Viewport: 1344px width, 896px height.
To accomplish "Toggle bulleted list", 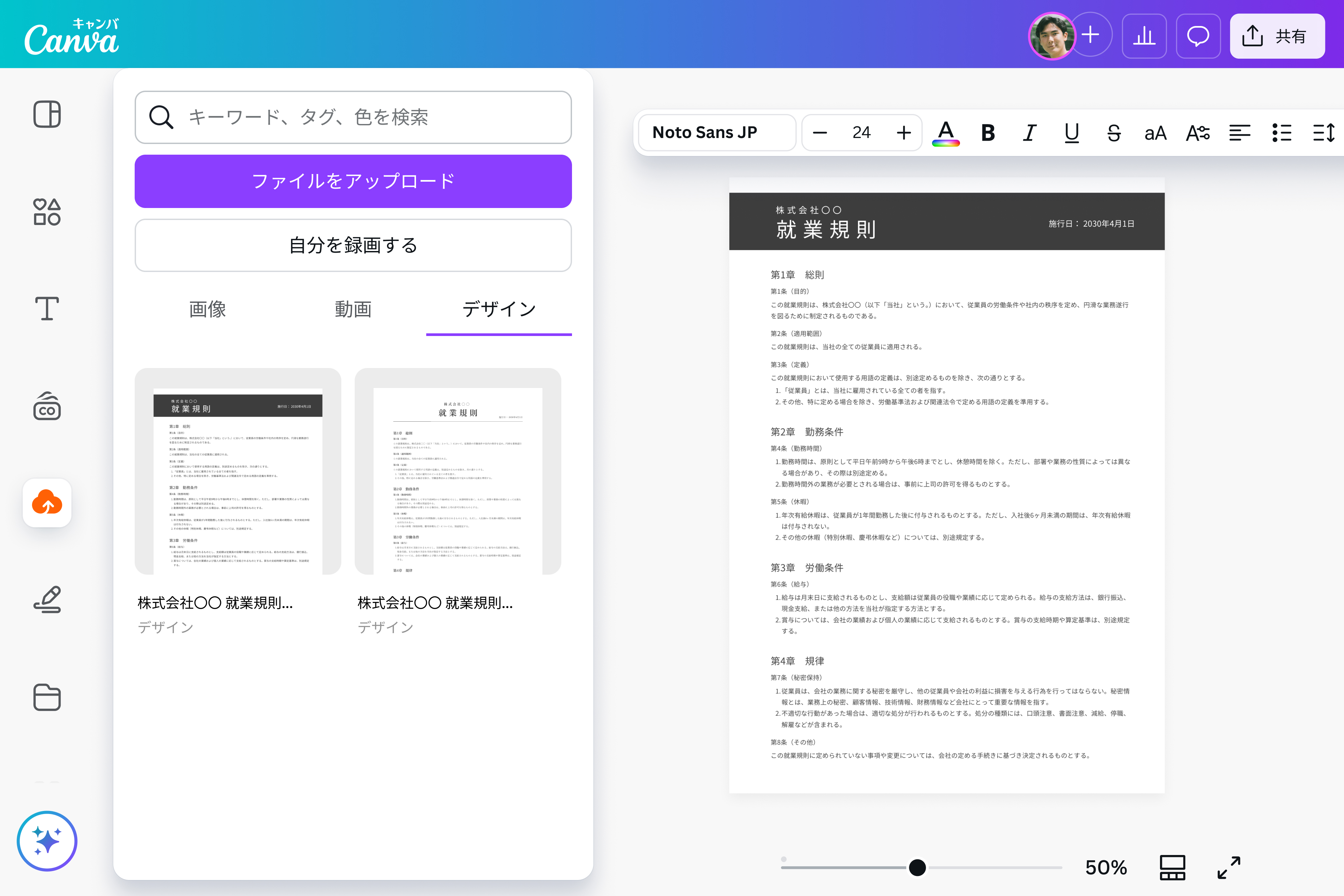I will [x=1282, y=133].
